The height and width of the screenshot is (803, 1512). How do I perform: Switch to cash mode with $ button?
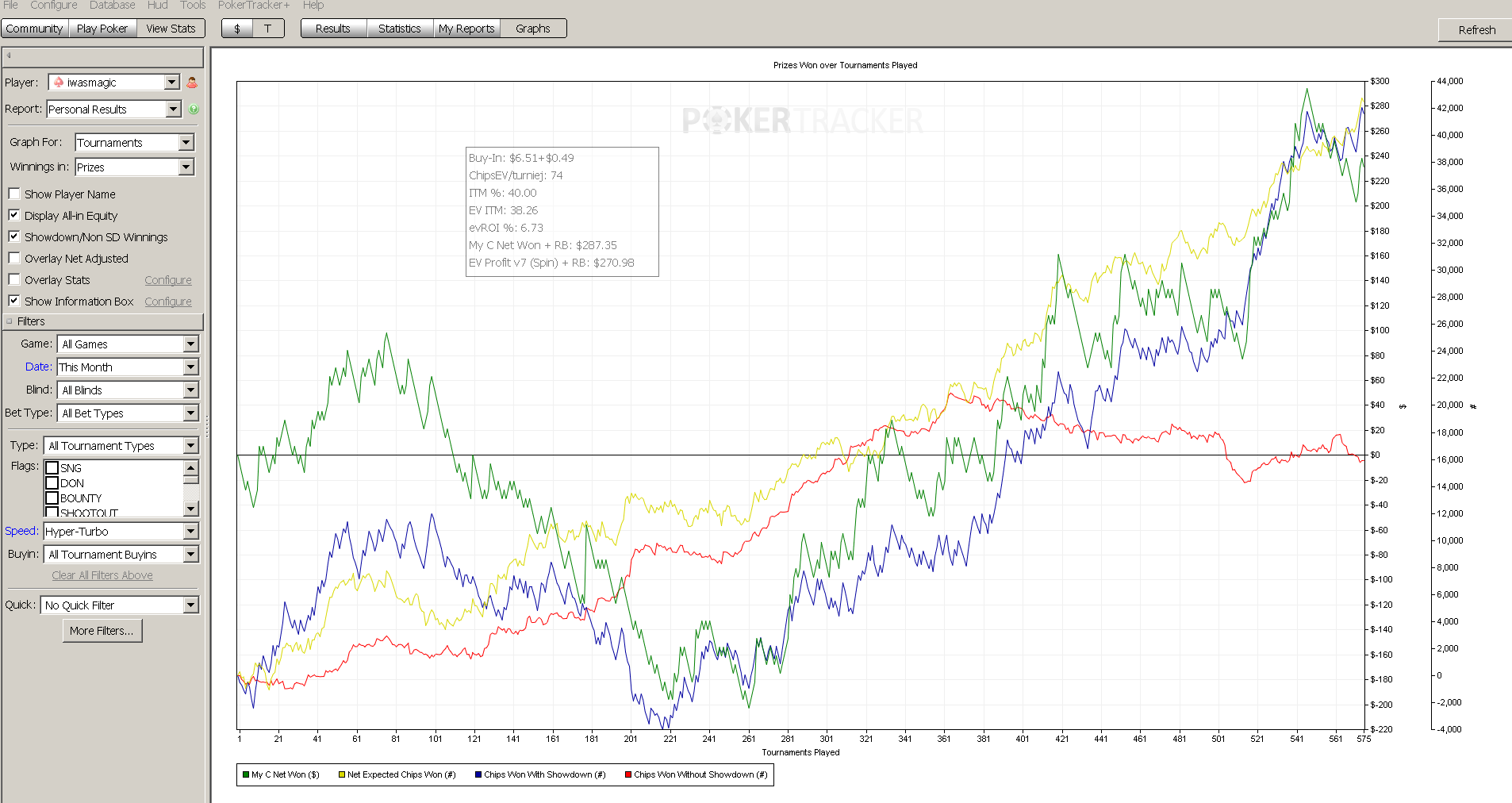pyautogui.click(x=237, y=29)
